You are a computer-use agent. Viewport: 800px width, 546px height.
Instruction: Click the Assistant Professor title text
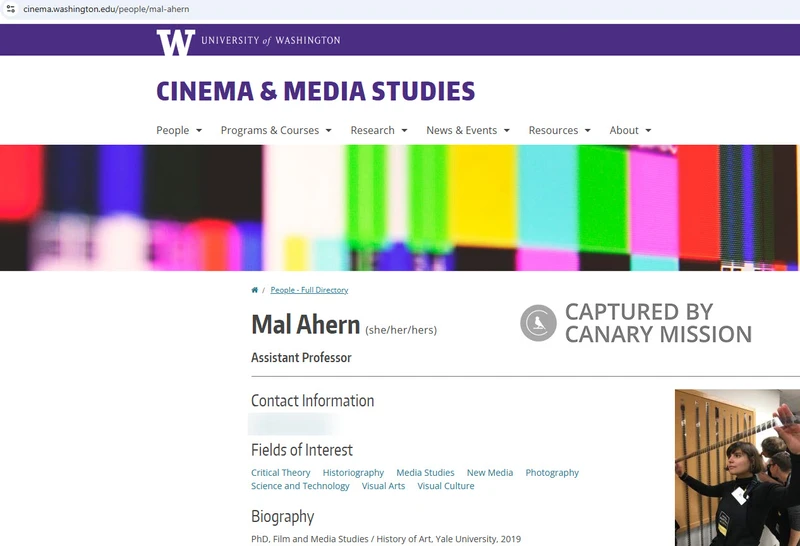301,358
